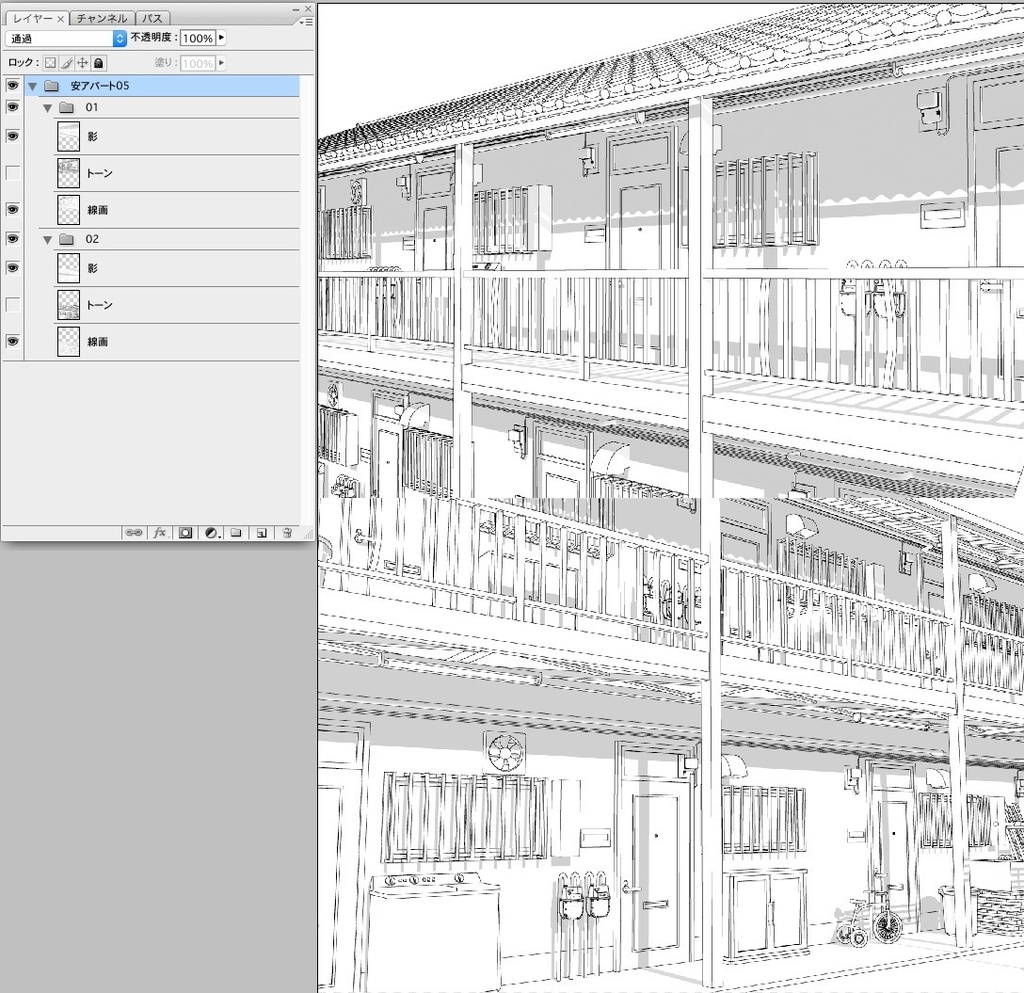Collapse the 02 group triangle
Image resolution: width=1024 pixels, height=993 pixels.
point(47,240)
